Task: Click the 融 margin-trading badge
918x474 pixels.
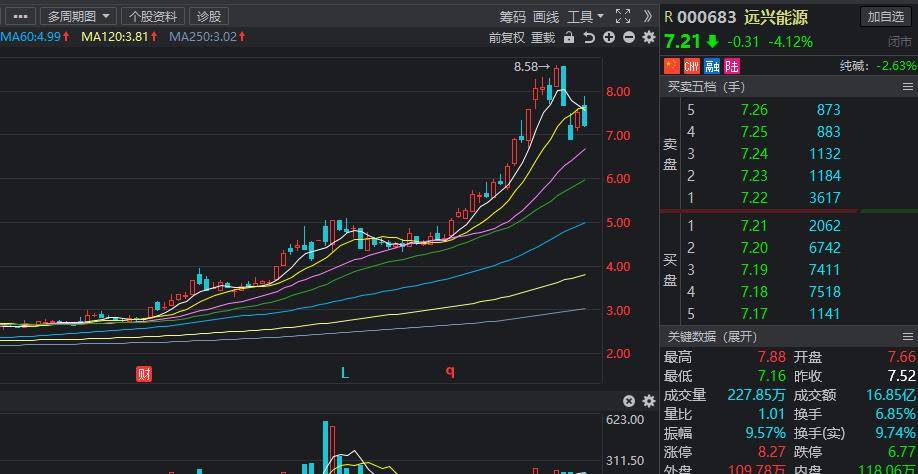Action: click(712, 66)
